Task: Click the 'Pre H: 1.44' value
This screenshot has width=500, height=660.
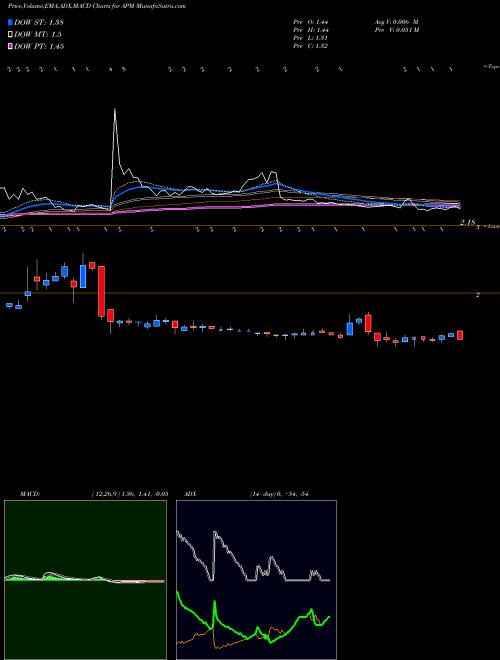Action: click(311, 30)
